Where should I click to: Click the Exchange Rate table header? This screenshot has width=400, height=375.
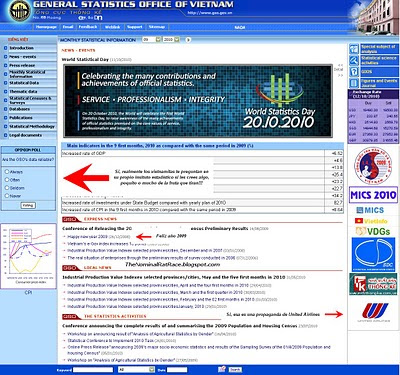[373, 94]
